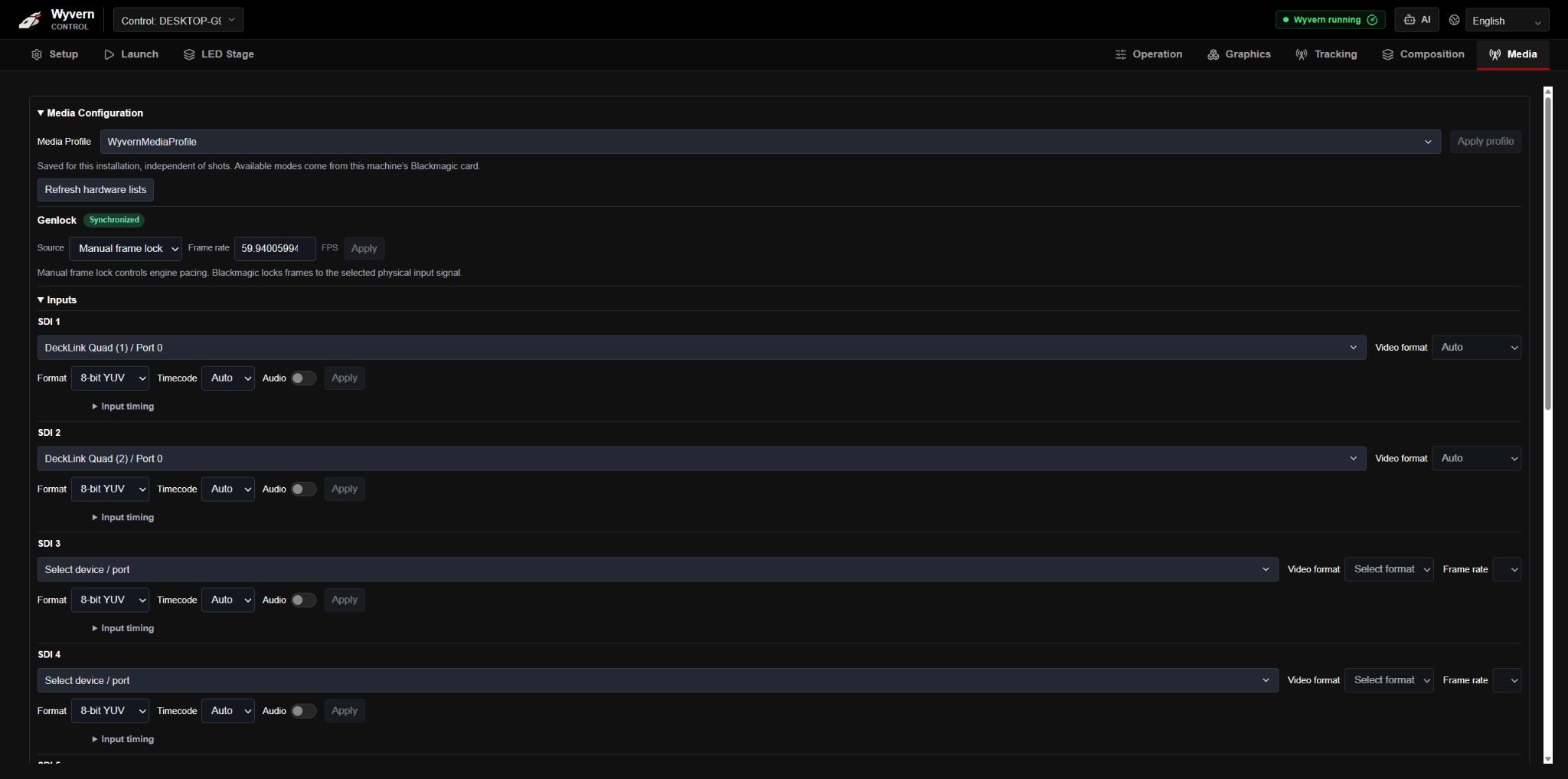Open the Launch tab

coord(131,54)
